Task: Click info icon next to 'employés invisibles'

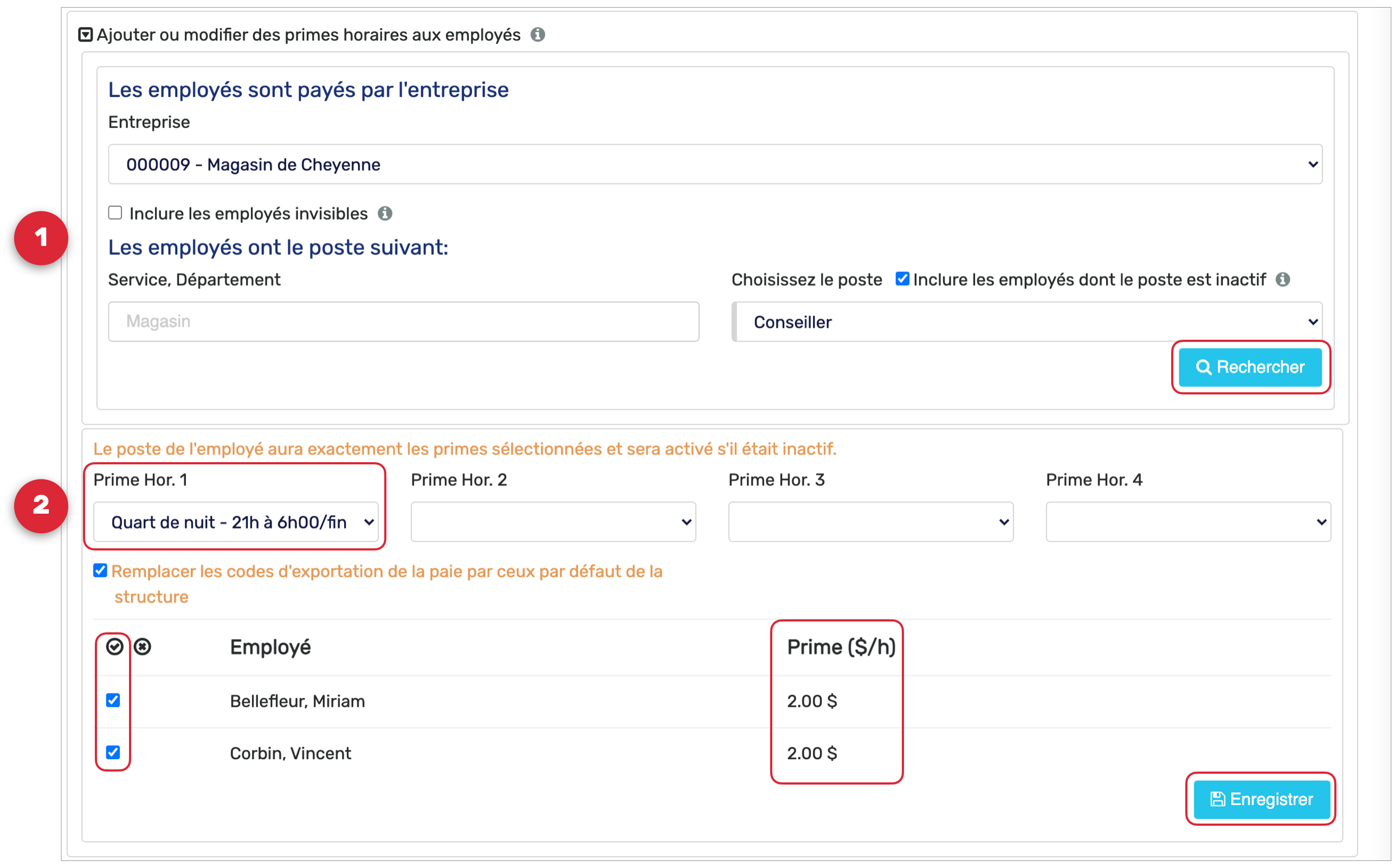Action: (385, 213)
